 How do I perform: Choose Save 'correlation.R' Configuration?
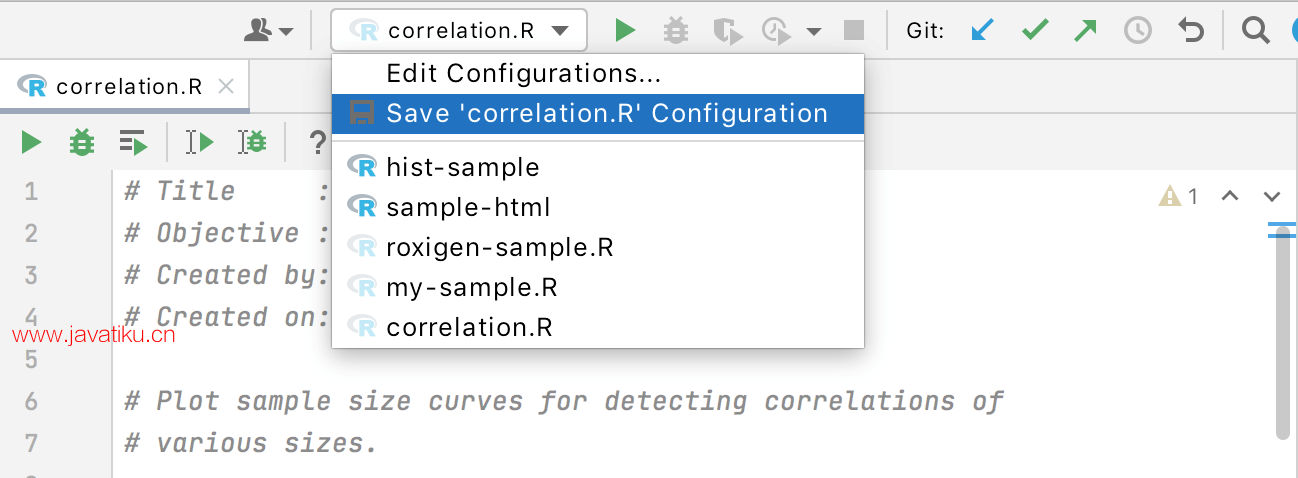(x=606, y=113)
